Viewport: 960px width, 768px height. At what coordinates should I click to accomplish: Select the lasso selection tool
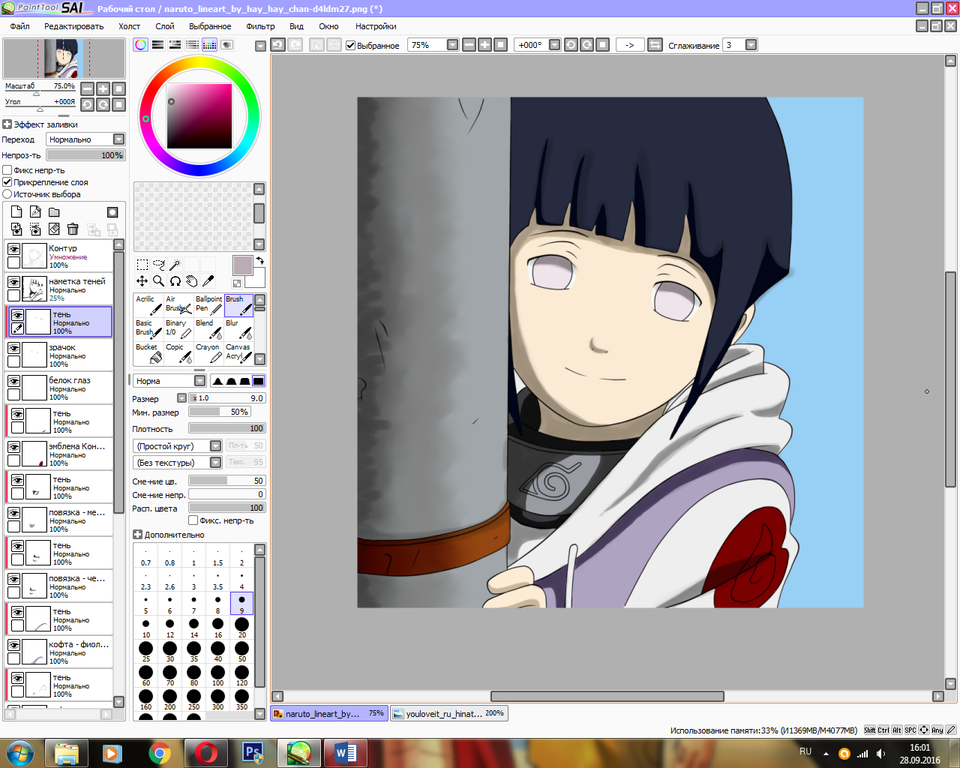pos(159,265)
